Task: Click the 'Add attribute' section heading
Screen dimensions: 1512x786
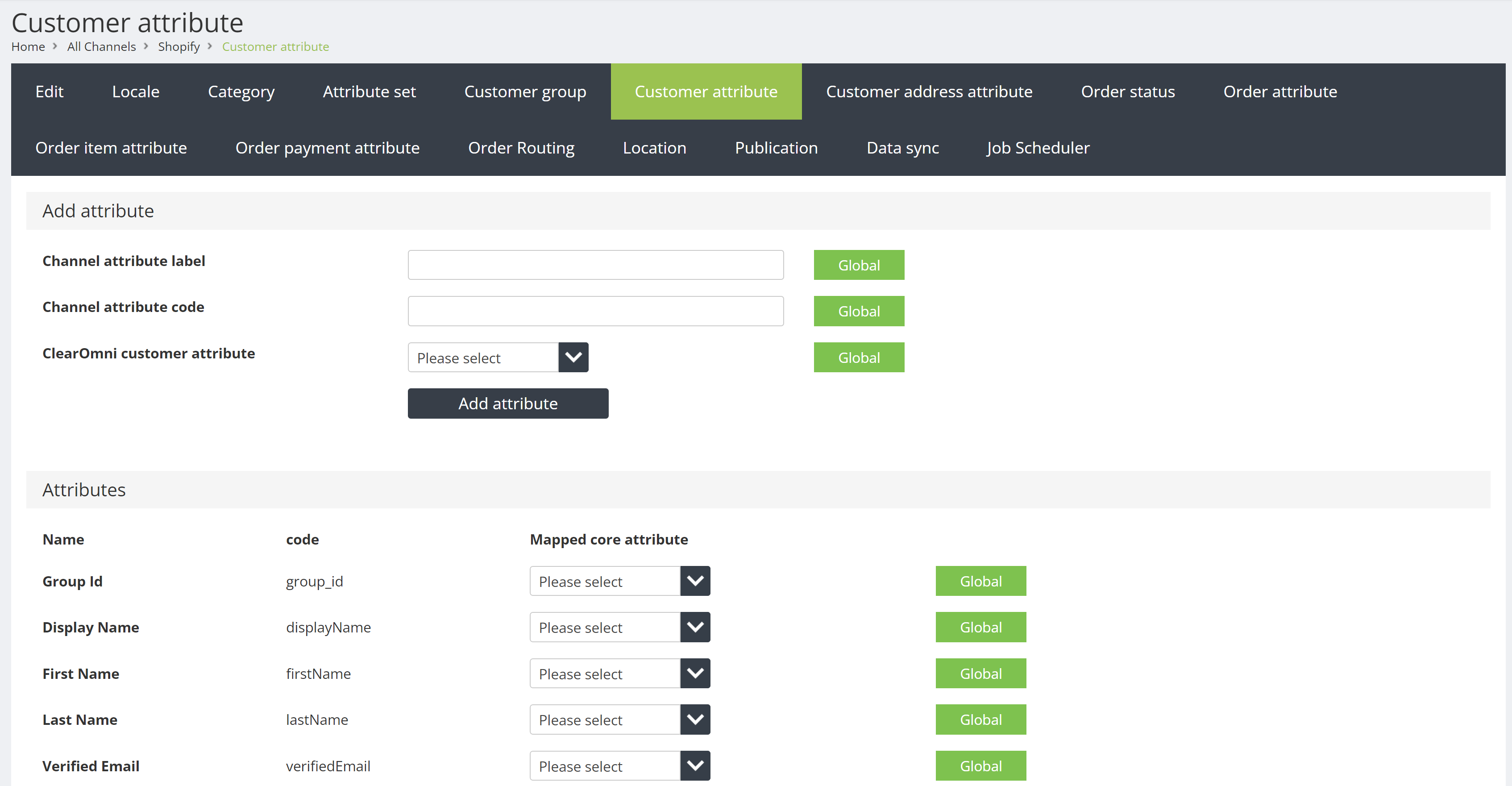Action: pos(98,211)
